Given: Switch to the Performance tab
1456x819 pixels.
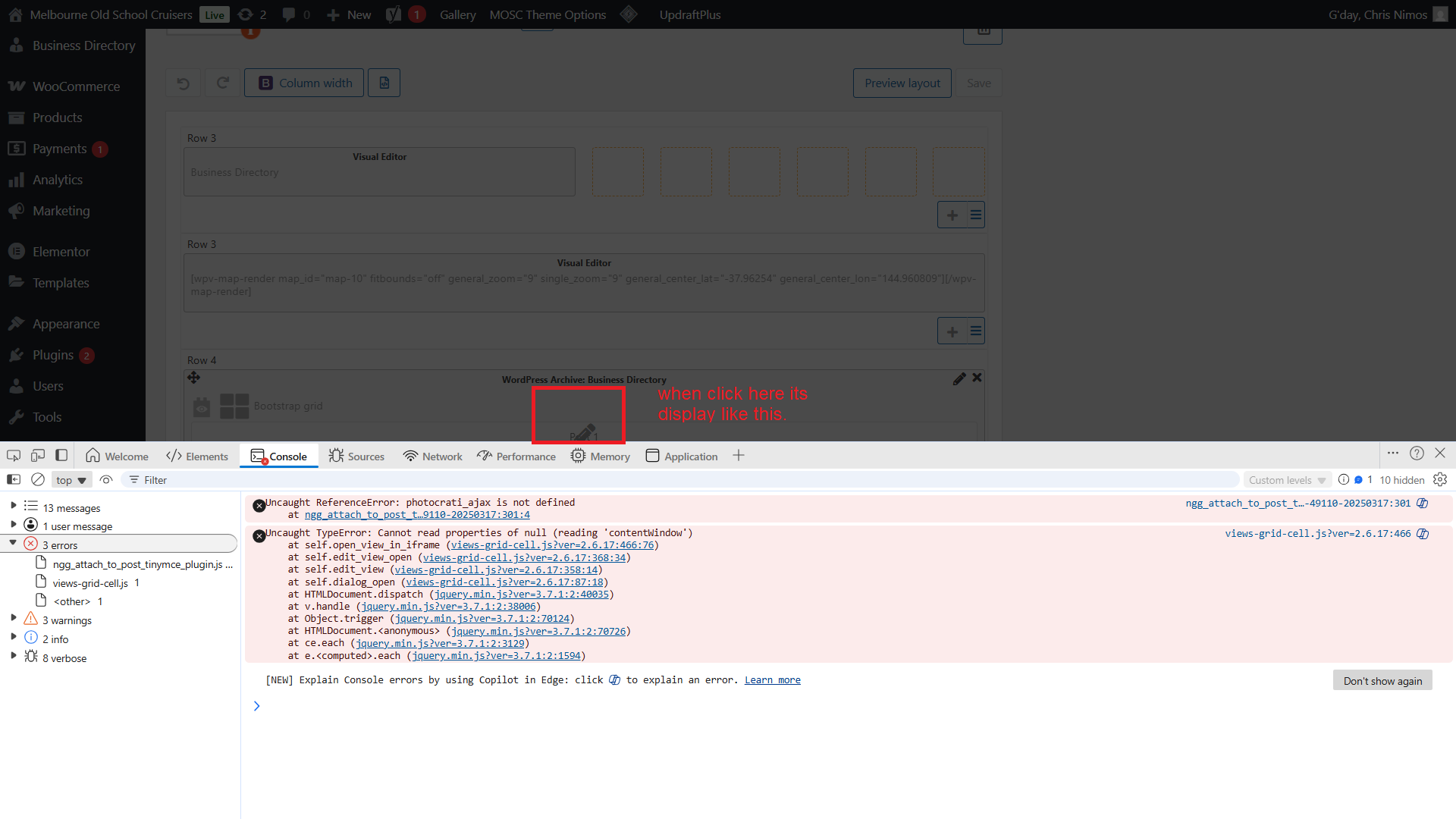Looking at the screenshot, I should coord(516,456).
